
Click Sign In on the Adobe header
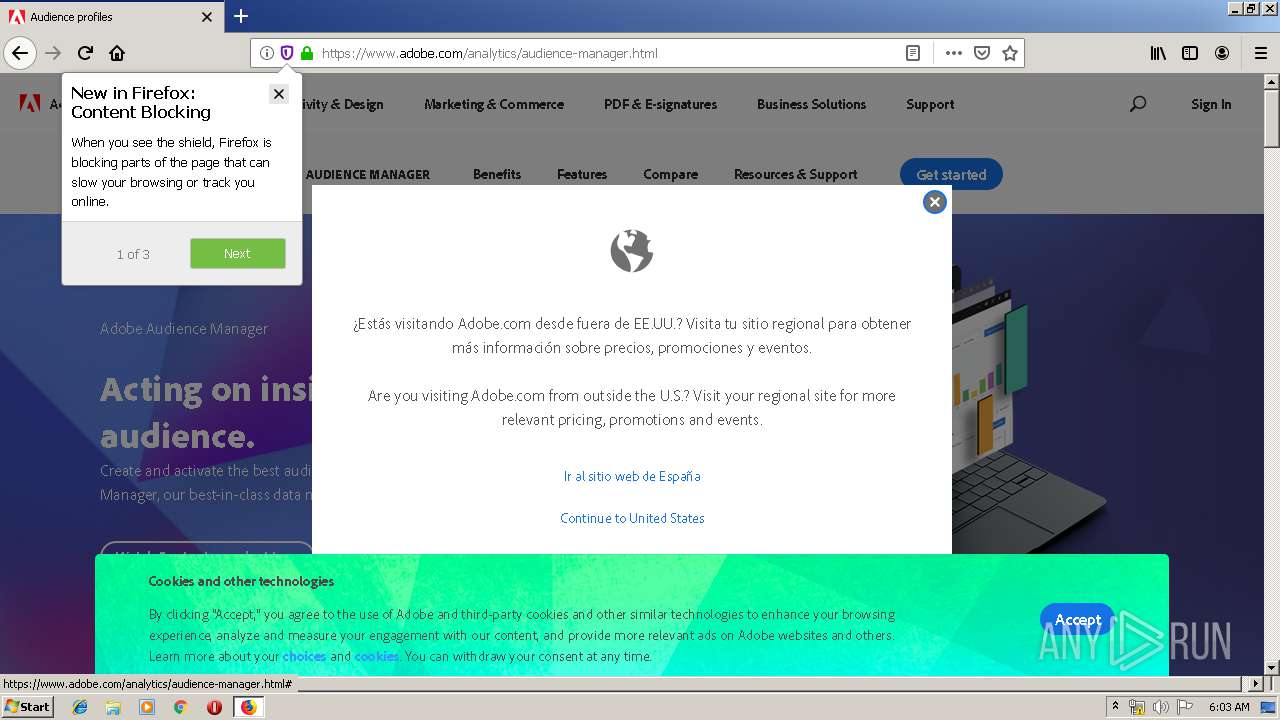click(x=1211, y=104)
